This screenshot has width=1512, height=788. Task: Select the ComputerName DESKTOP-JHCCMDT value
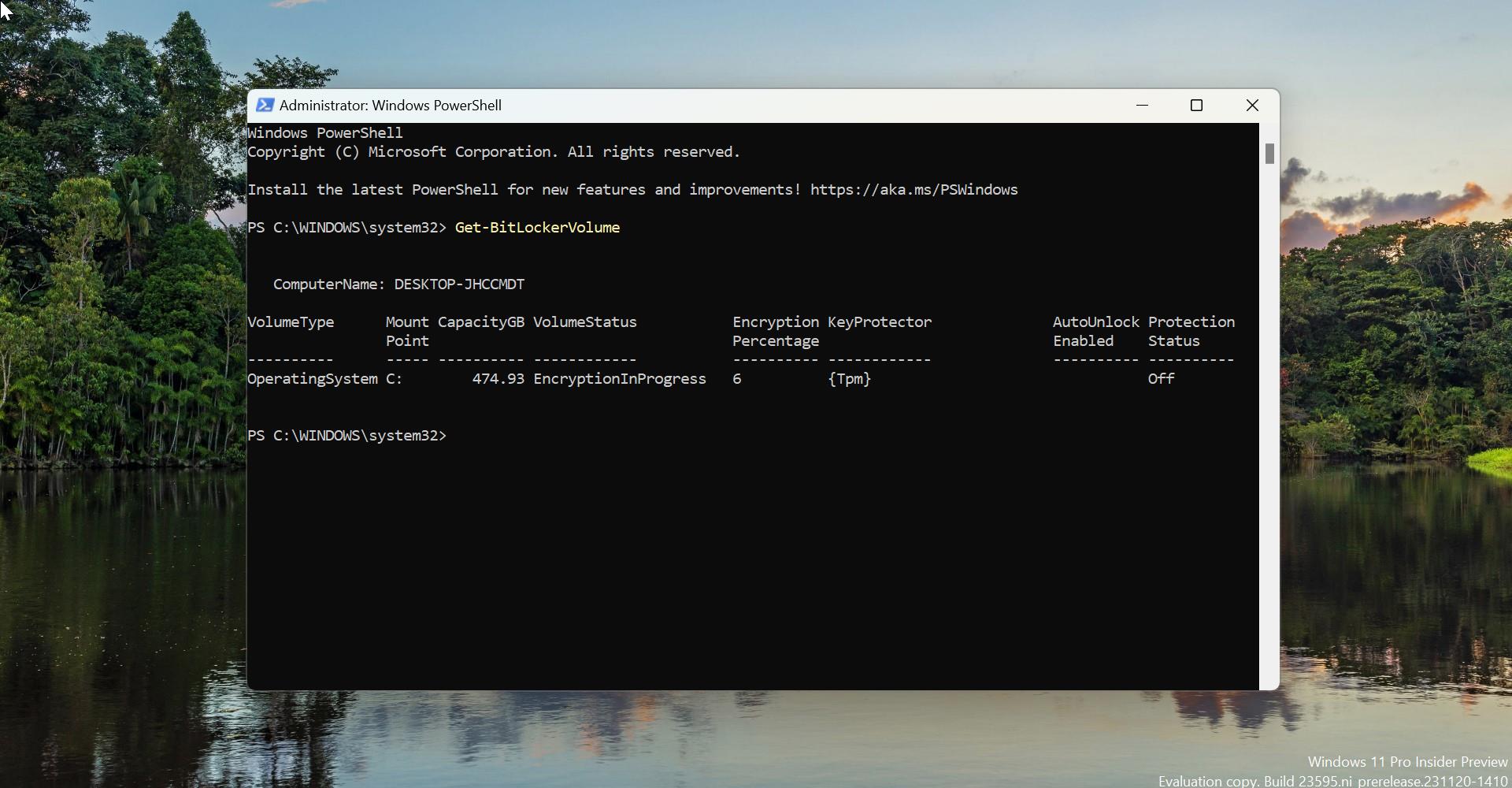point(459,284)
